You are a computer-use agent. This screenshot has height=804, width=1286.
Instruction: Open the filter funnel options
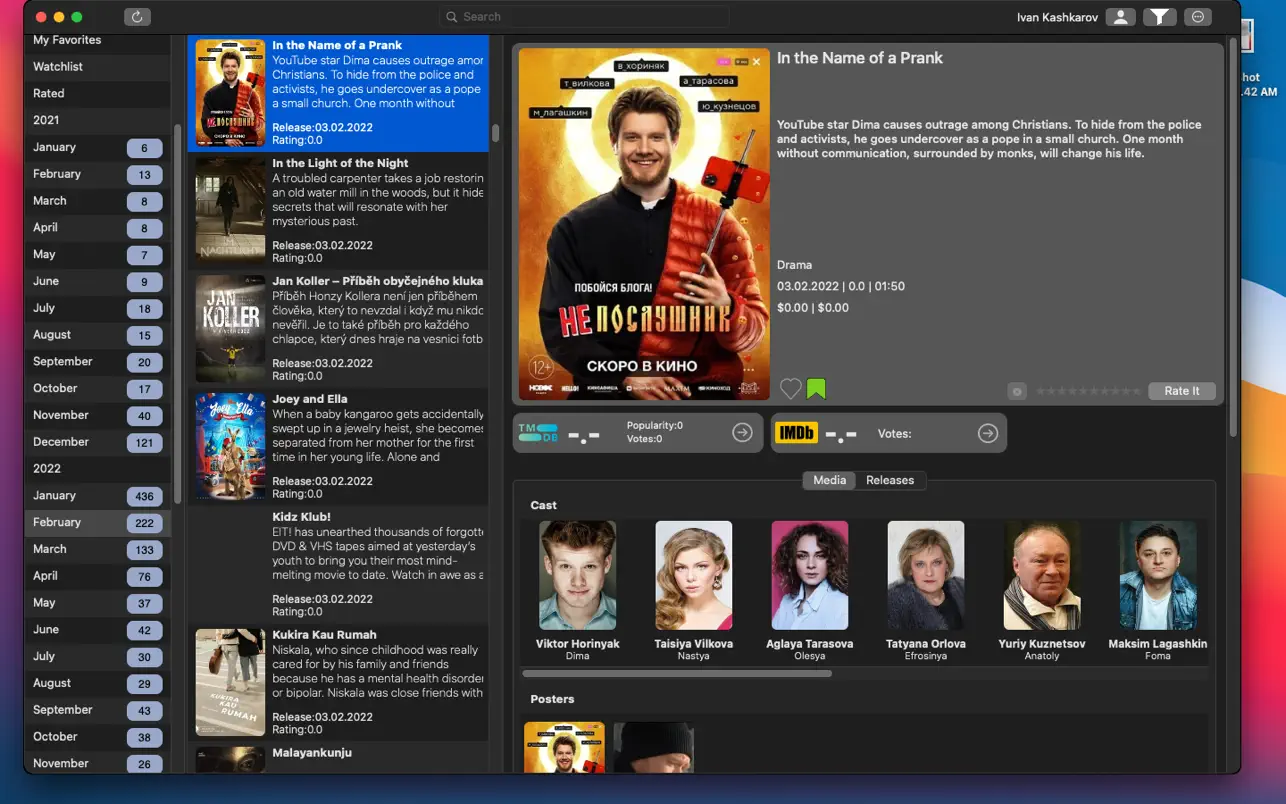1158,17
